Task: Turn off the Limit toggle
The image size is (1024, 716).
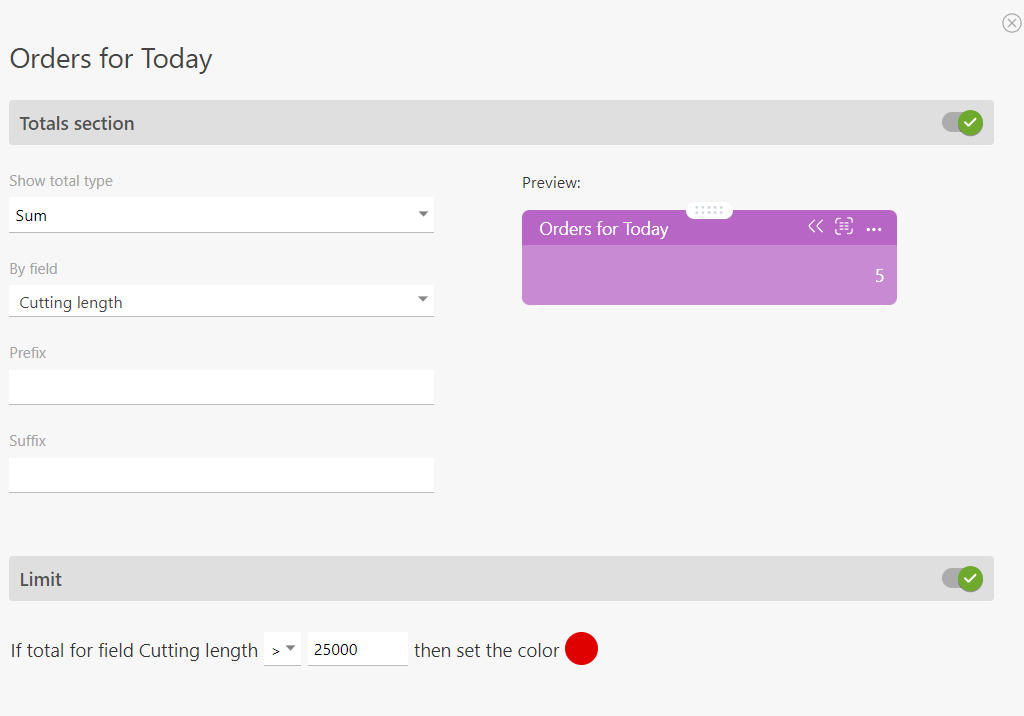Action: (962, 579)
